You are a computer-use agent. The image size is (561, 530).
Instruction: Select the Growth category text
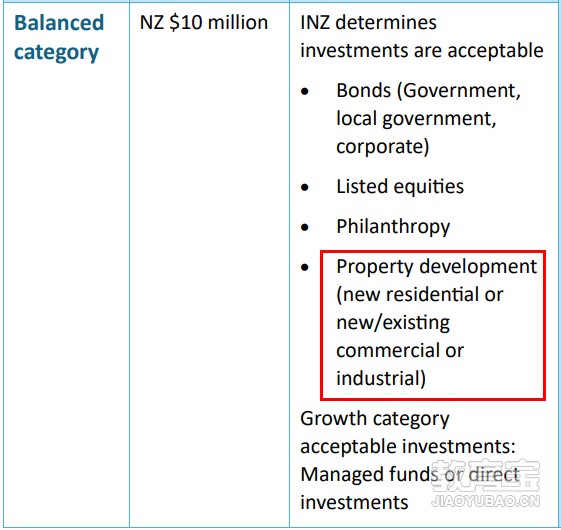click(375, 419)
